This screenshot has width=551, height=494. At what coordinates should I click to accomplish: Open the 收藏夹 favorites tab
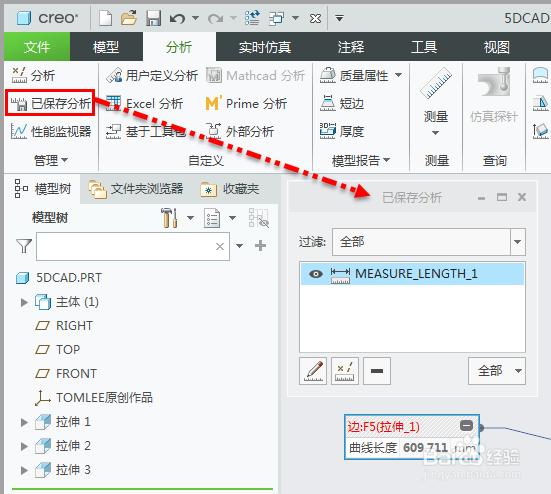230,189
